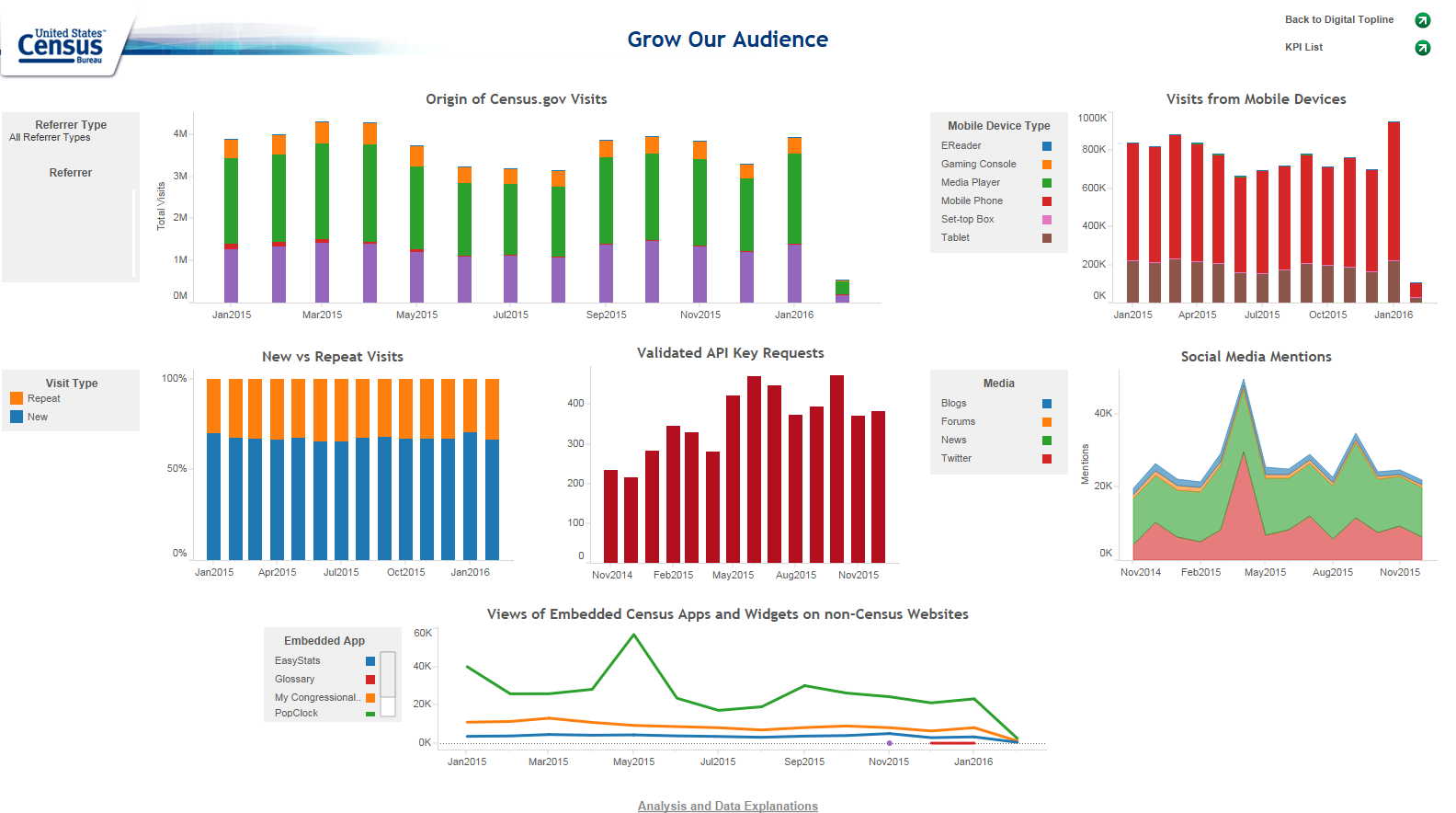Viewport: 1456px width, 813px height.
Task: Highlight New in Visit Type legend
Action: [x=37, y=417]
